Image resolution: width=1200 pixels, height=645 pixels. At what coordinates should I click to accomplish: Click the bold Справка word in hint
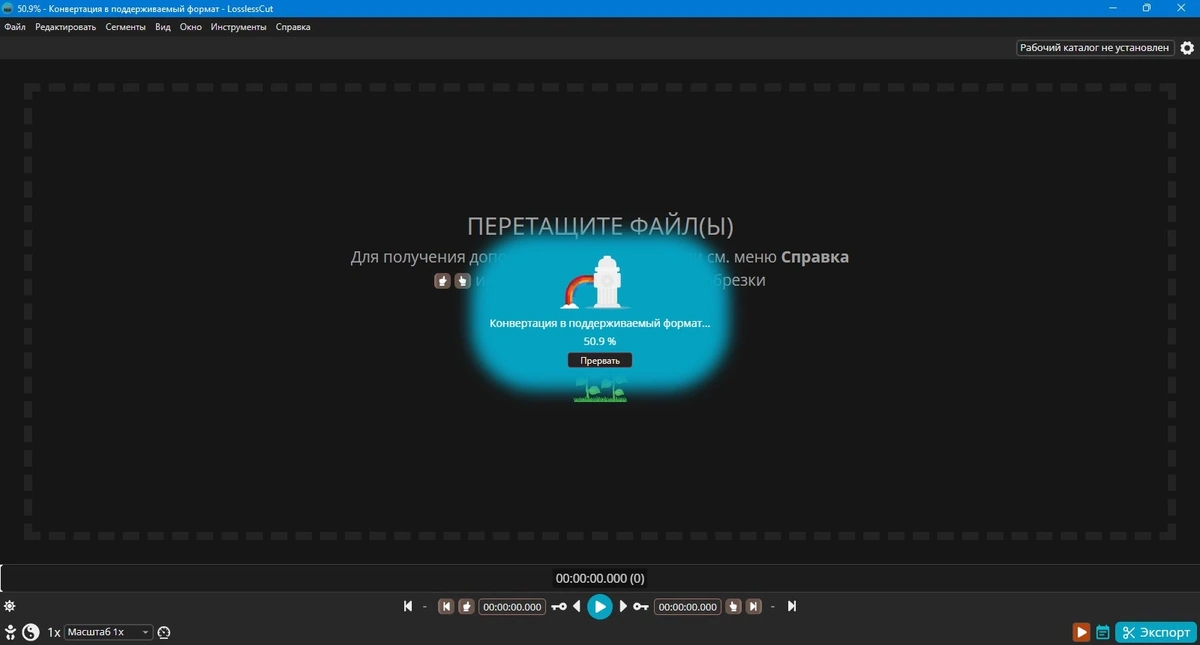pos(815,257)
